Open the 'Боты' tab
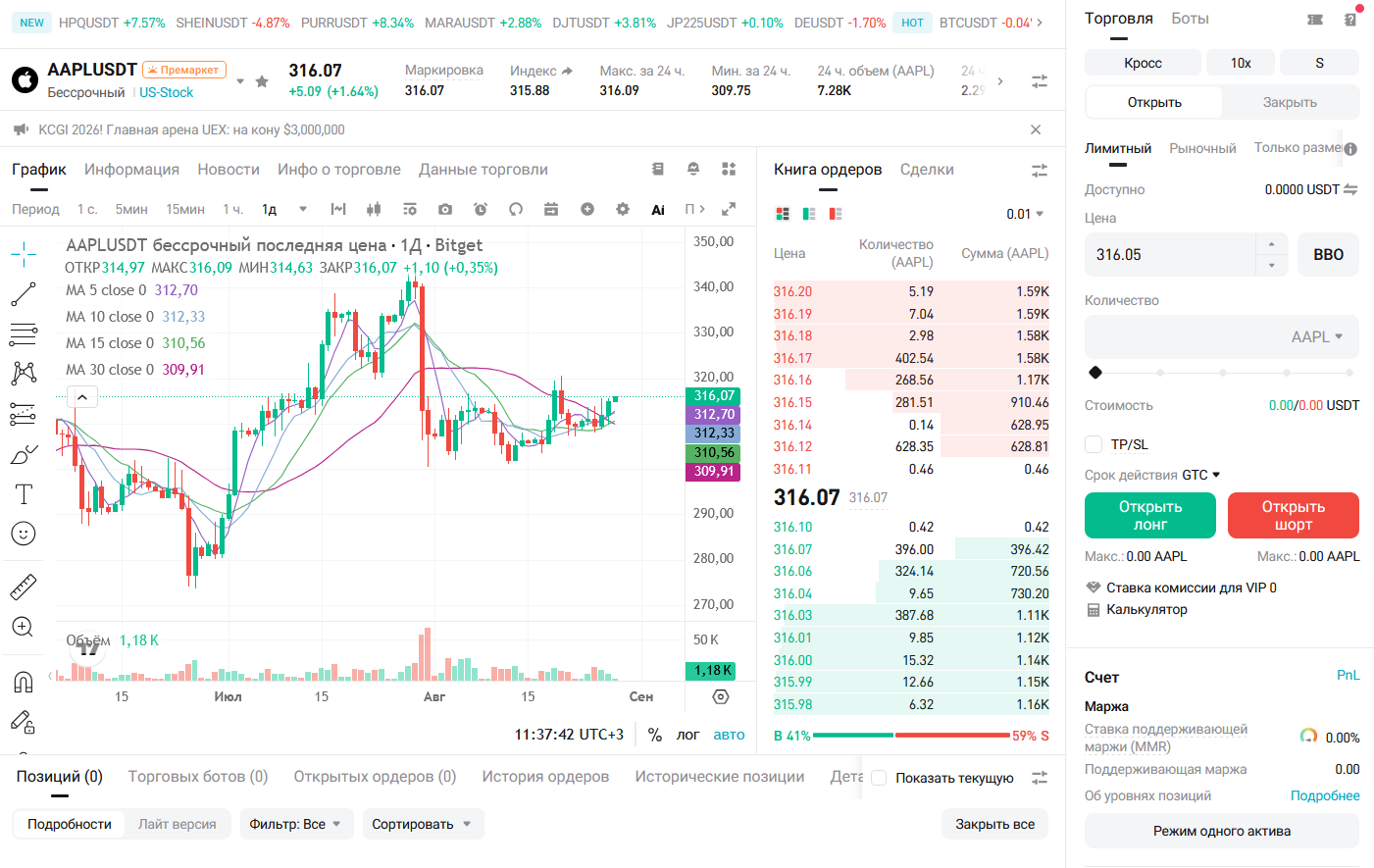 [x=1190, y=19]
